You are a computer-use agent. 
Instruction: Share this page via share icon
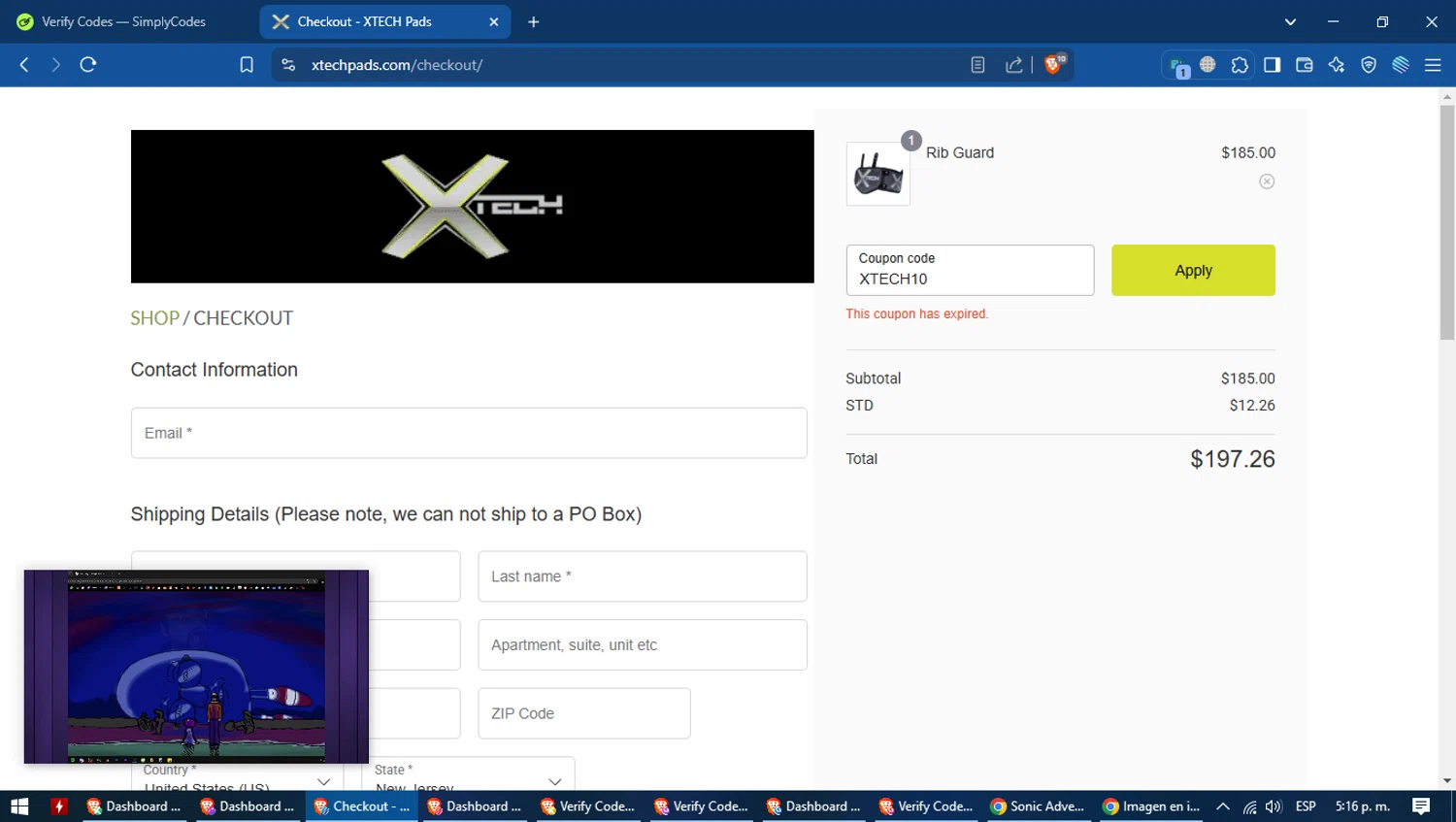(x=1014, y=65)
